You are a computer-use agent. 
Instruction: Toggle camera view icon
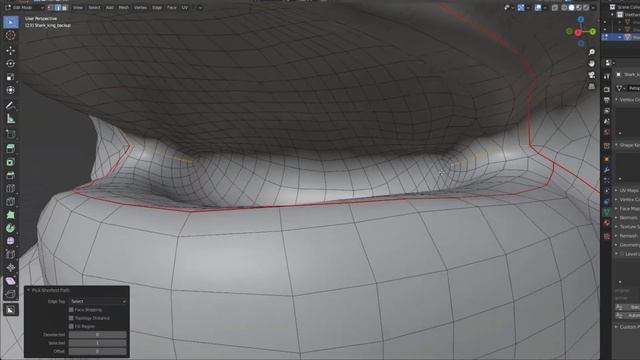[591, 75]
